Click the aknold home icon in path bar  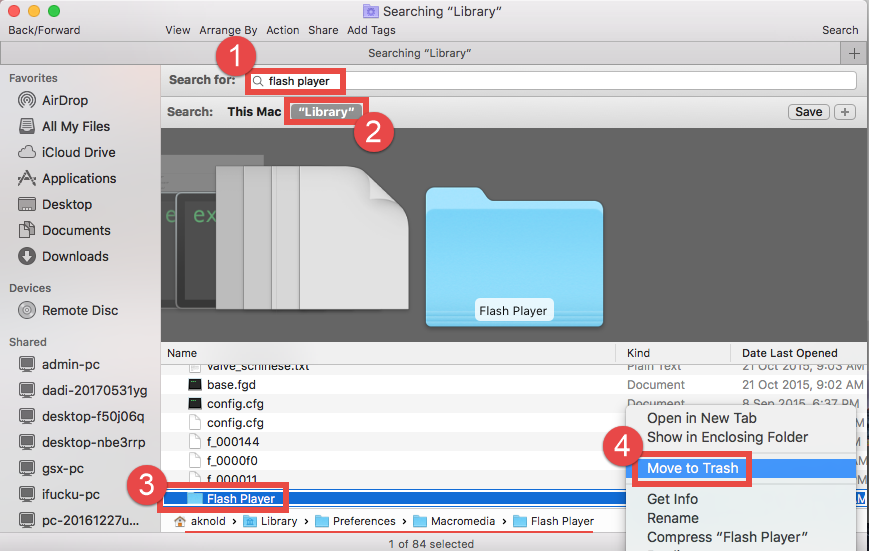coord(180,522)
